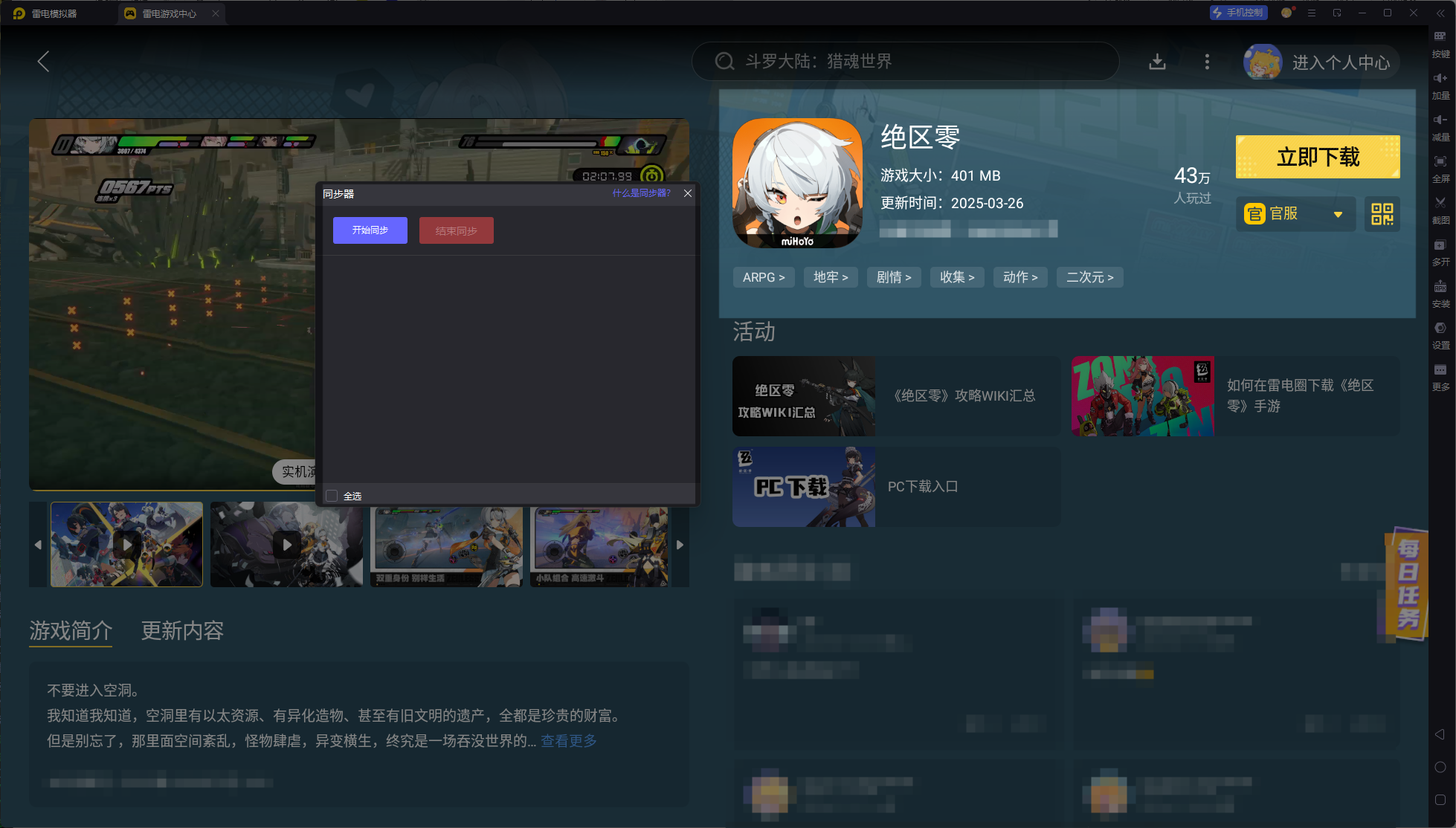
Task: Click the search field with 斗罗大陆：猎魂世界
Action: click(906, 61)
